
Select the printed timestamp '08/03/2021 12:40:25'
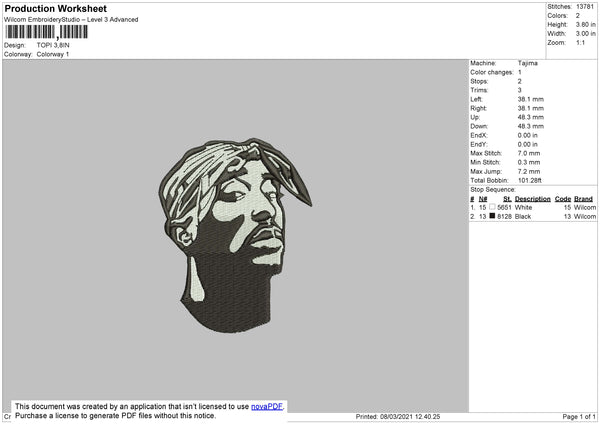click(x=410, y=416)
